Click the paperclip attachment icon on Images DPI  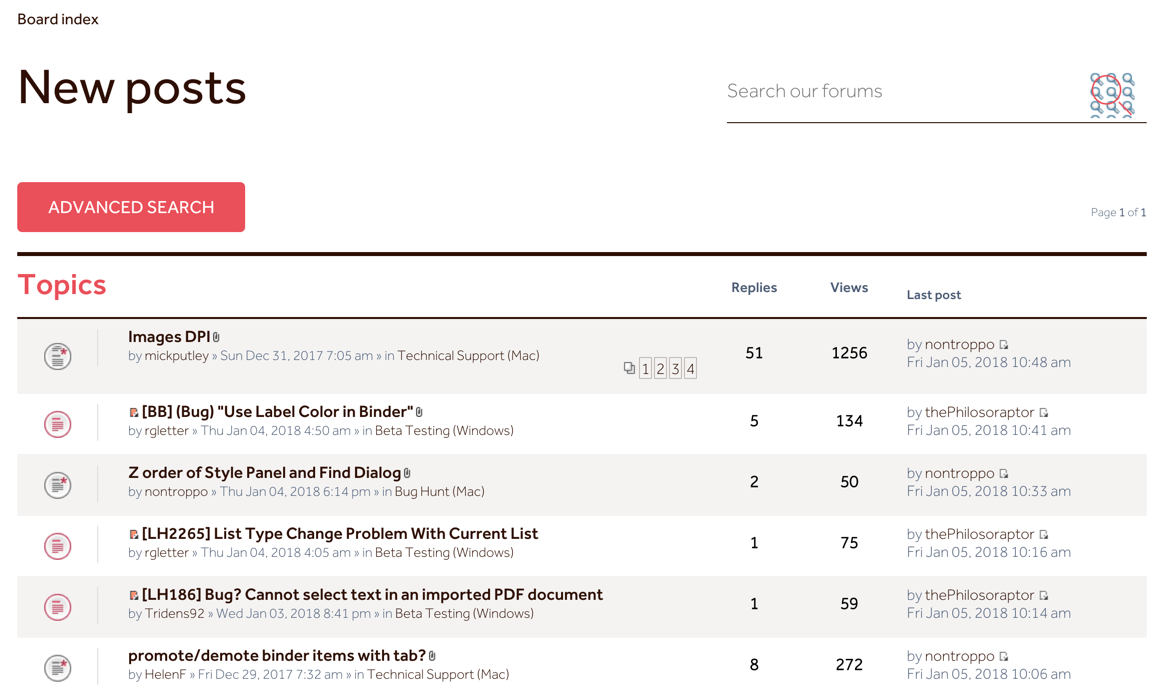(216, 336)
